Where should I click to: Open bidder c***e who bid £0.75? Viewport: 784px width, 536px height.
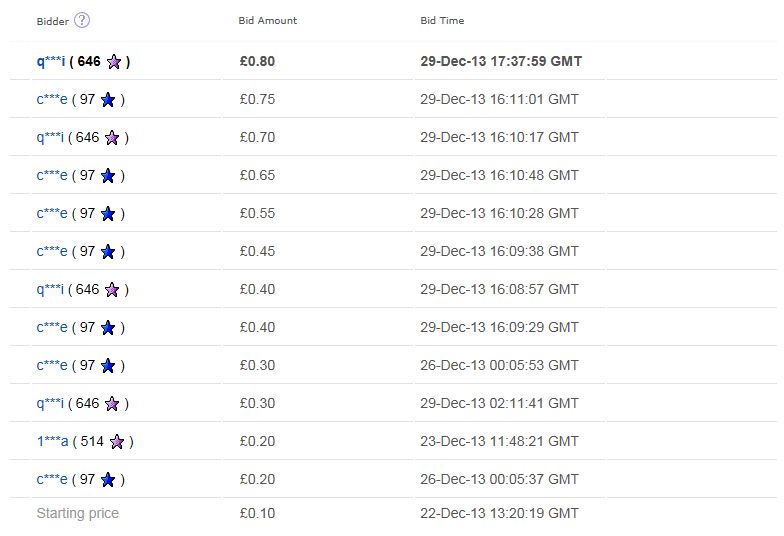tap(52, 99)
